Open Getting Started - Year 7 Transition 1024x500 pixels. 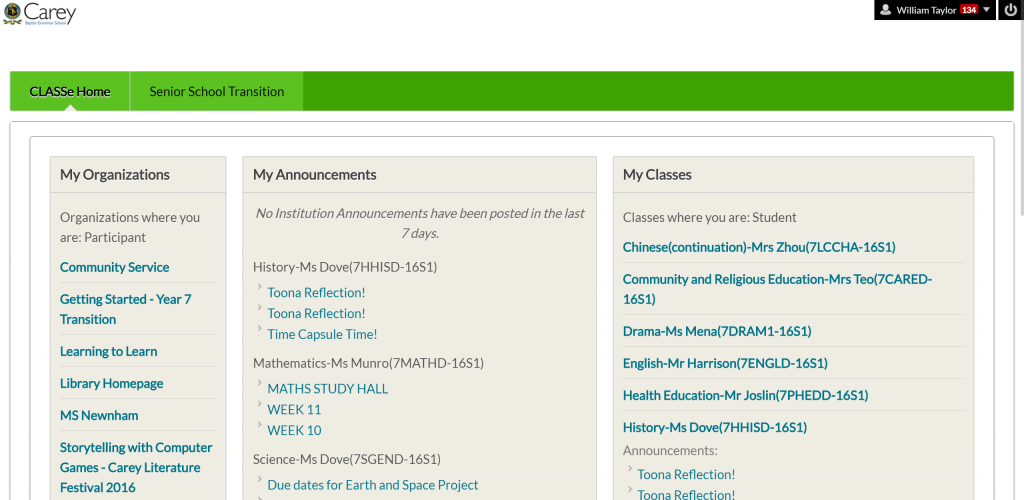pos(125,309)
